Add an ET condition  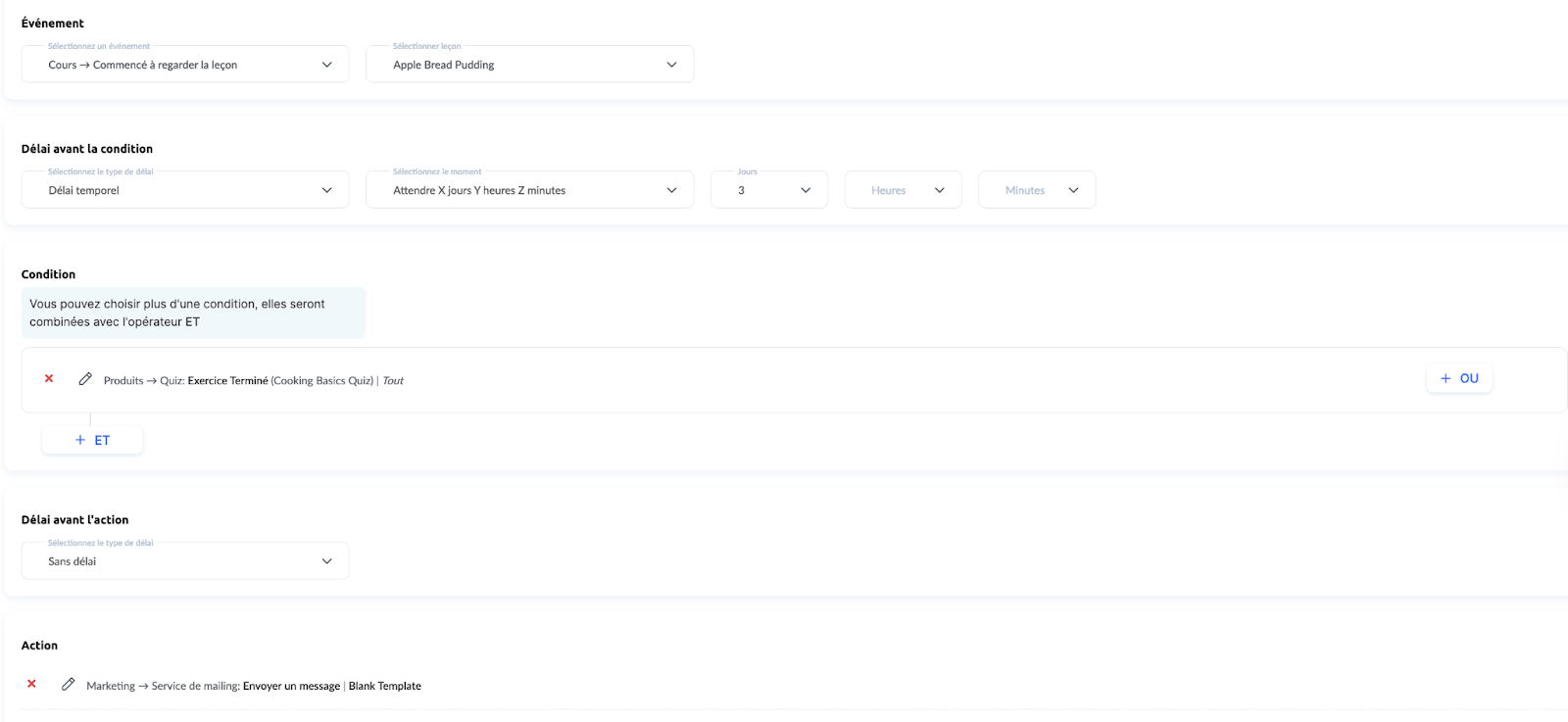point(92,441)
